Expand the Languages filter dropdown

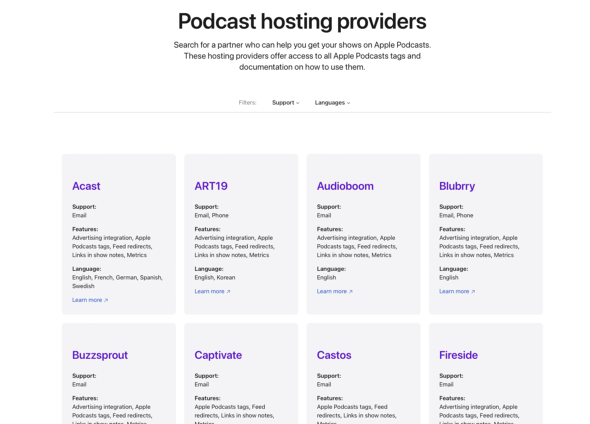332,103
